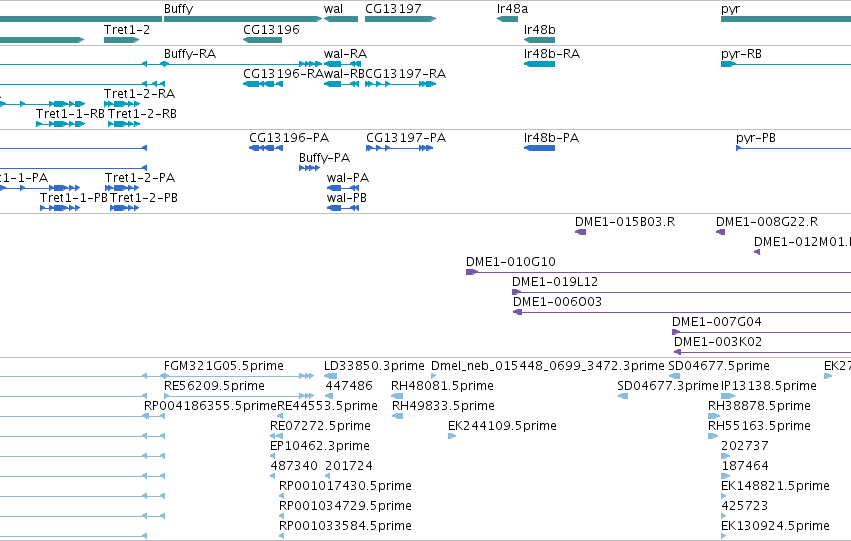Select the Ir48b-RA transcript
This screenshot has height=541, width=851.
(x=539, y=64)
